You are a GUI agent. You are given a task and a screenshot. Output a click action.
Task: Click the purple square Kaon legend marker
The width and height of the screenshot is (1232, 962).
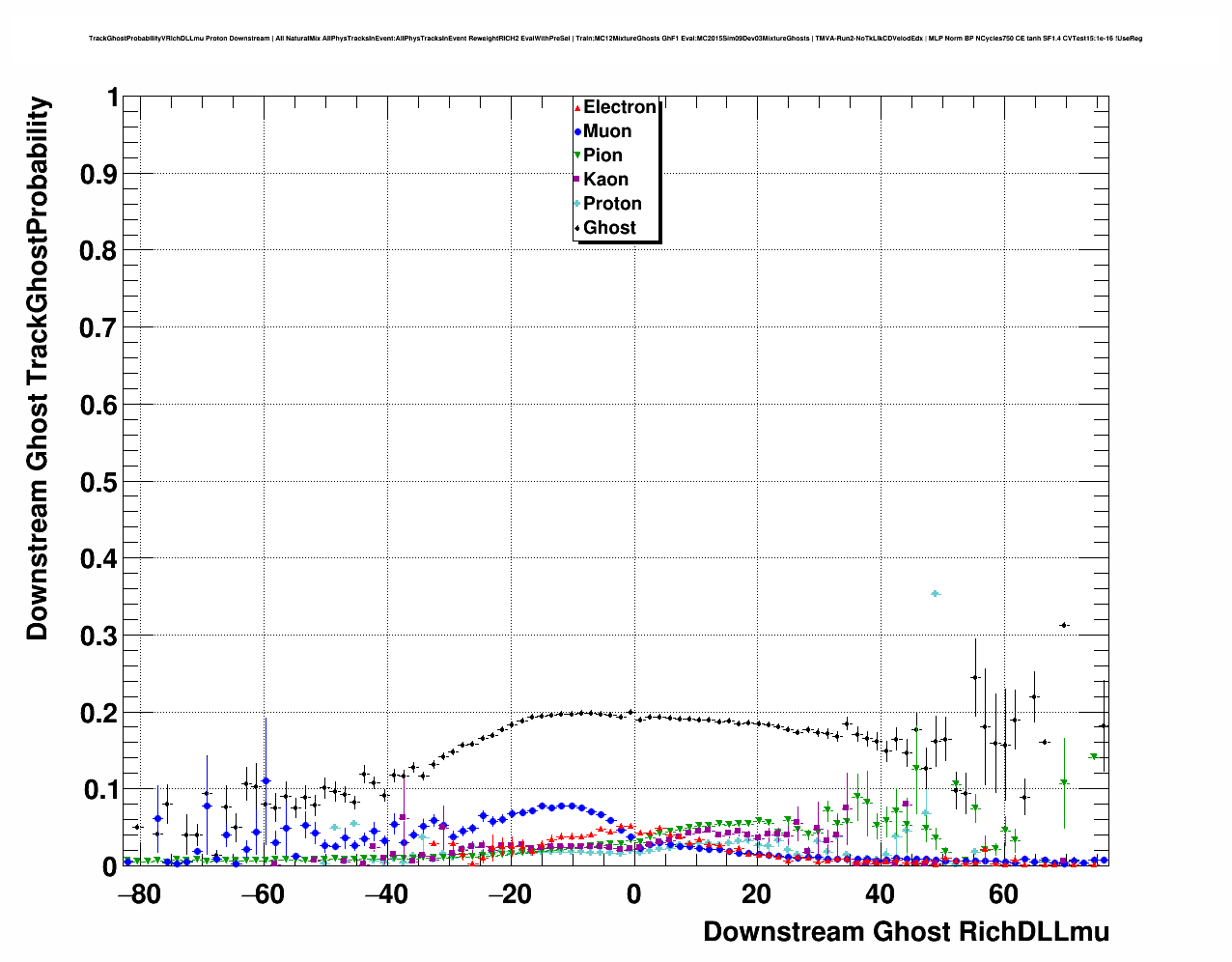577,180
